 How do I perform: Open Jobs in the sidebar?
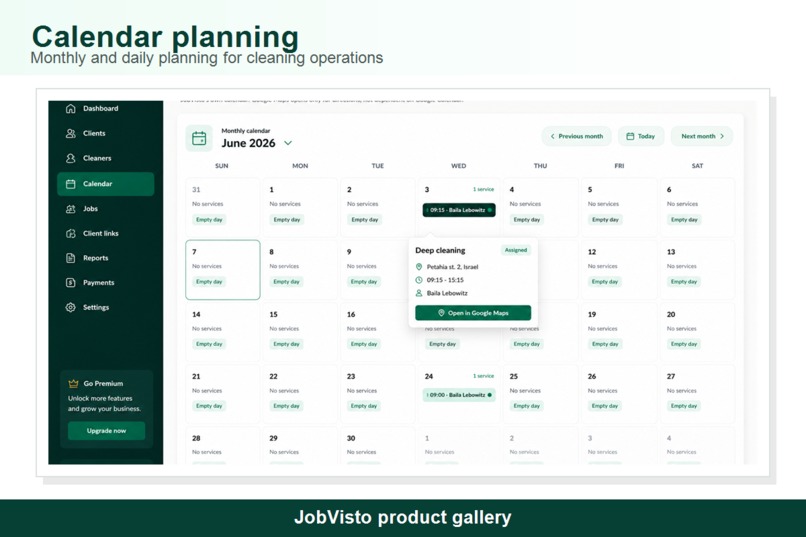point(106,209)
